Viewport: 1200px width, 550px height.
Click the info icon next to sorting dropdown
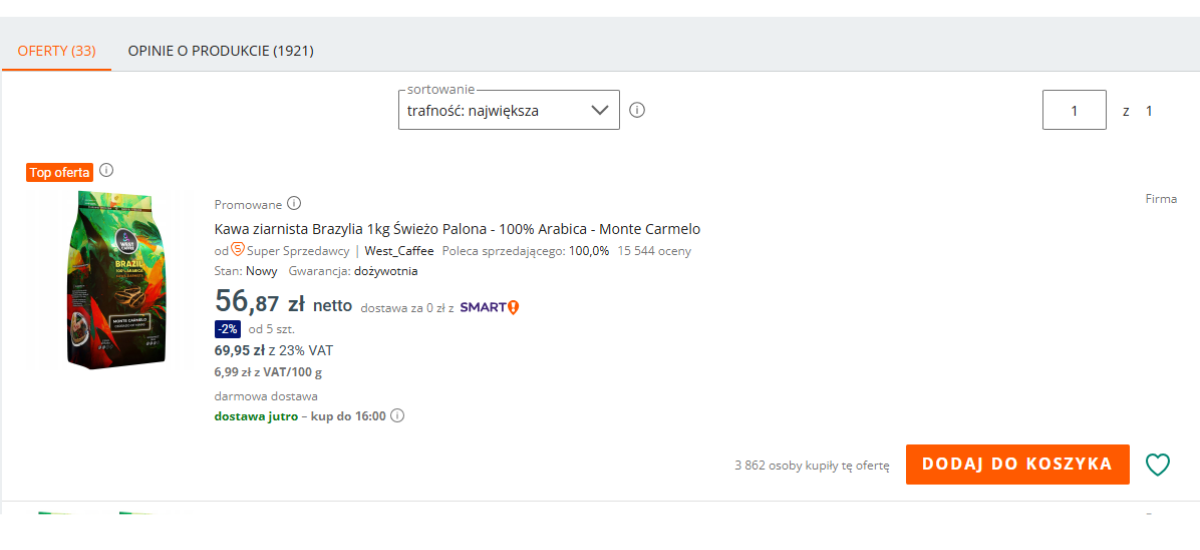click(x=637, y=110)
